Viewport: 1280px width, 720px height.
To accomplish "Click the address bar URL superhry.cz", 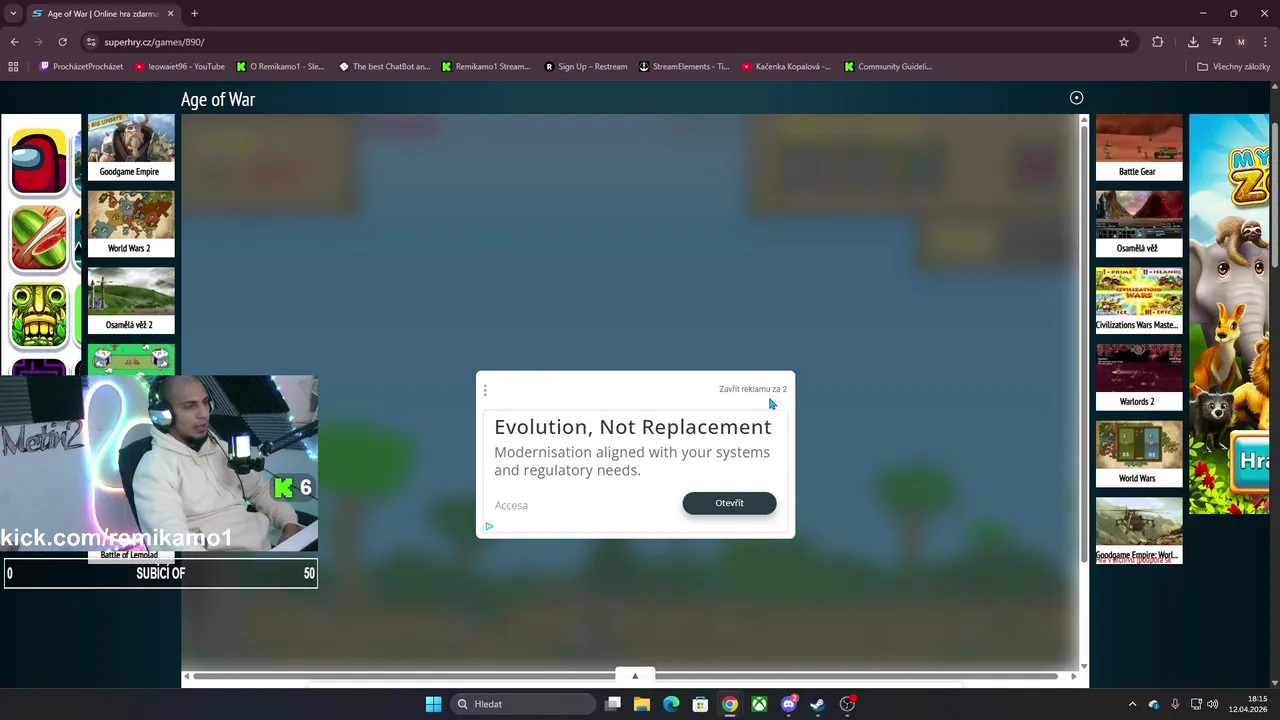I will click(154, 42).
